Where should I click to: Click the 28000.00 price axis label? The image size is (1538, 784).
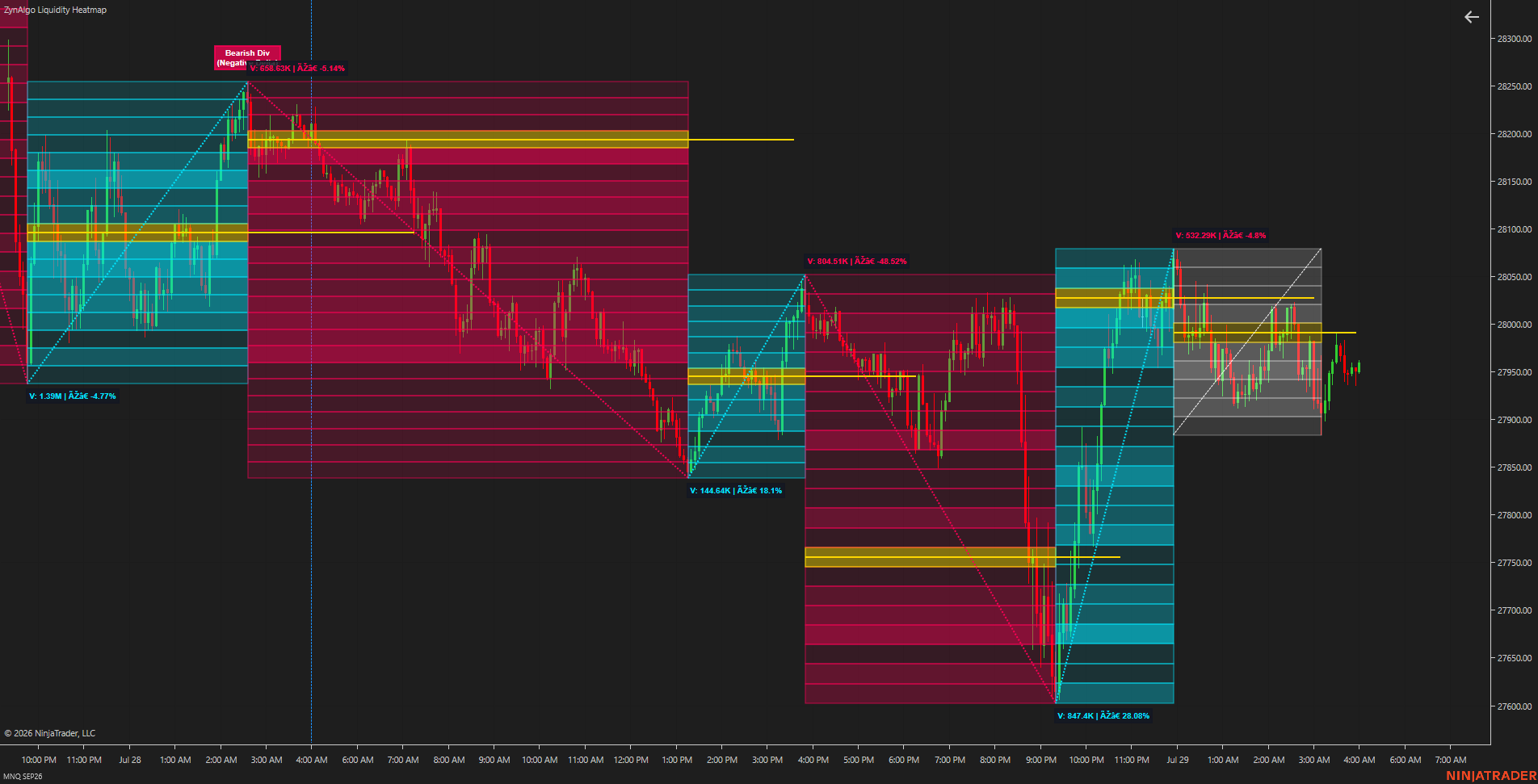point(1515,325)
